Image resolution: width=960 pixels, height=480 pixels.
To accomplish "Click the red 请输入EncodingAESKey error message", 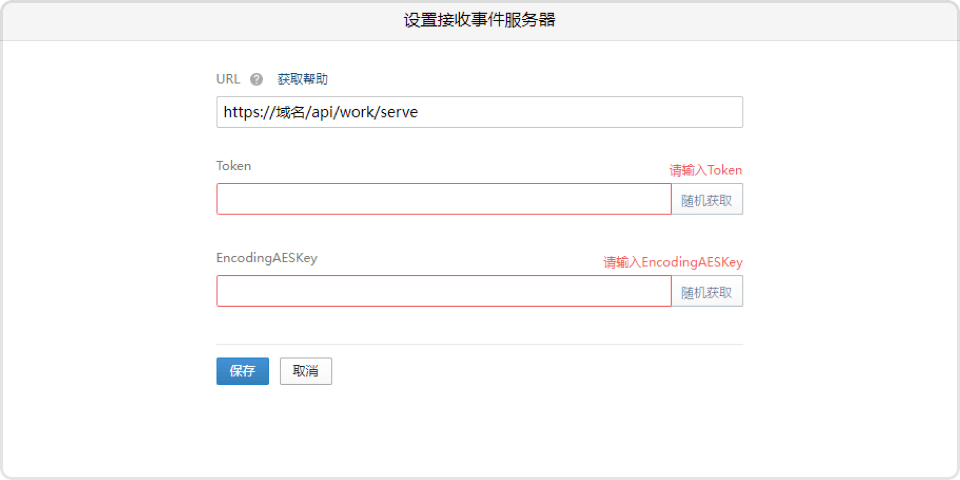I will click(x=672, y=263).
